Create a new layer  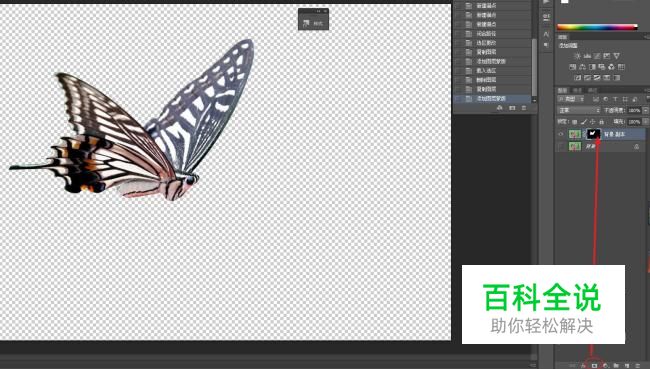point(627,366)
